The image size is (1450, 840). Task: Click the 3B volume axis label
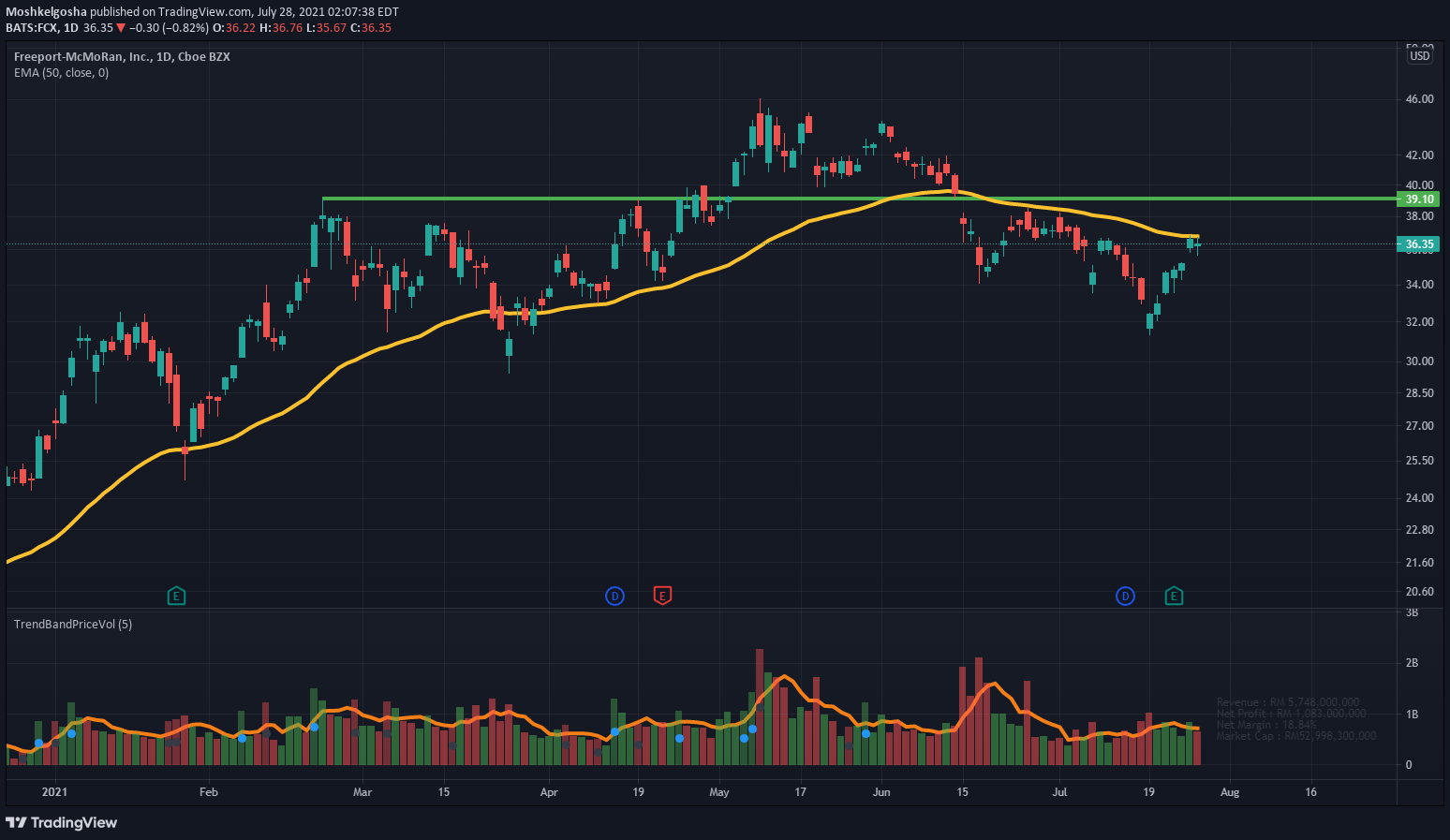1412,612
